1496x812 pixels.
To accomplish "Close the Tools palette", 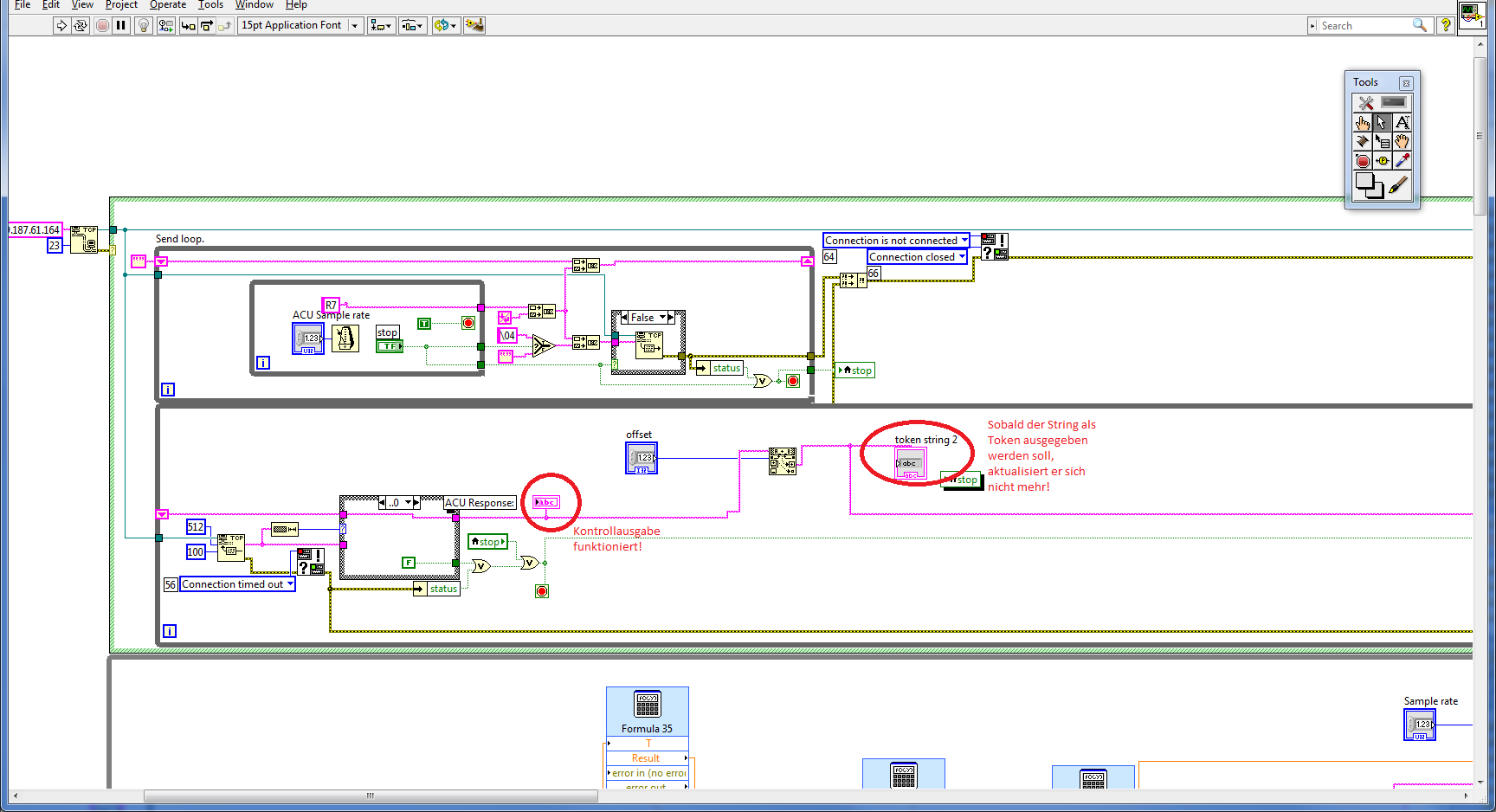I will (1406, 83).
